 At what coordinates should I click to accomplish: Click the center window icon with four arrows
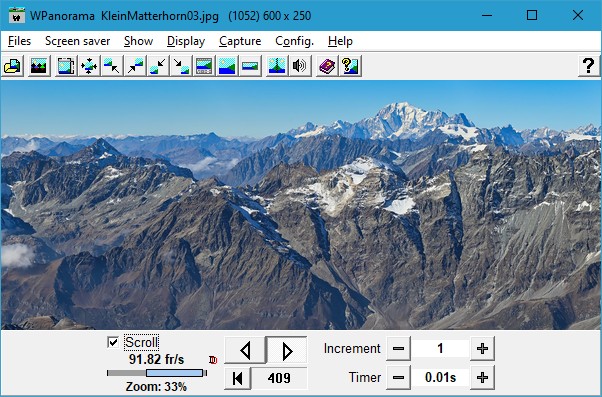89,66
